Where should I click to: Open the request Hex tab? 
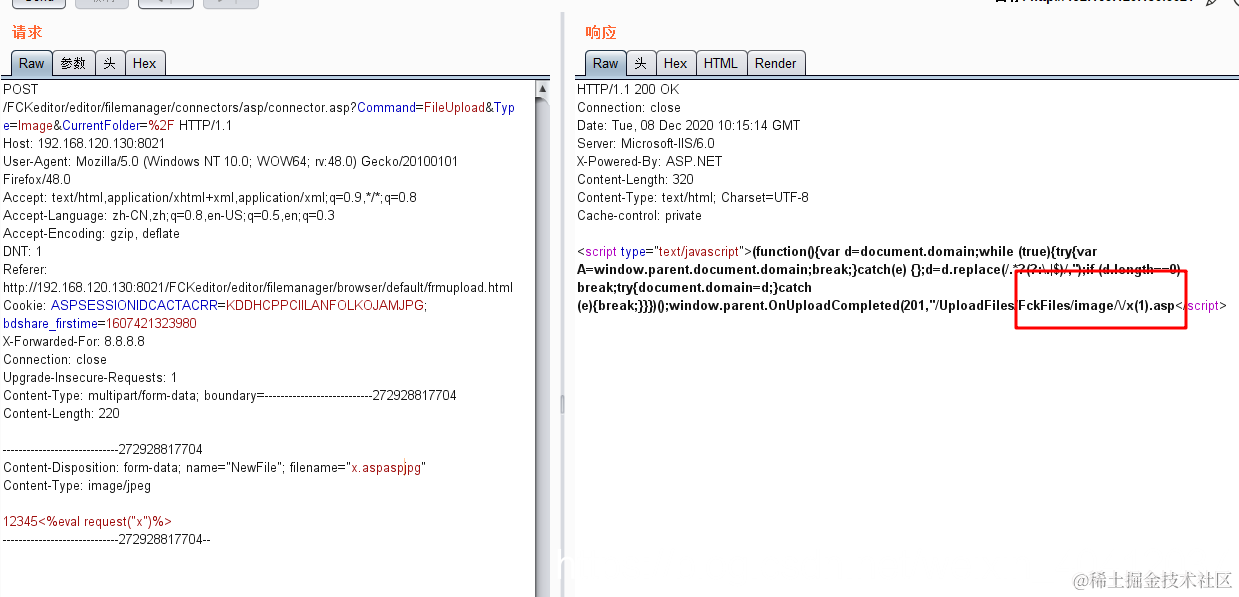pos(145,63)
